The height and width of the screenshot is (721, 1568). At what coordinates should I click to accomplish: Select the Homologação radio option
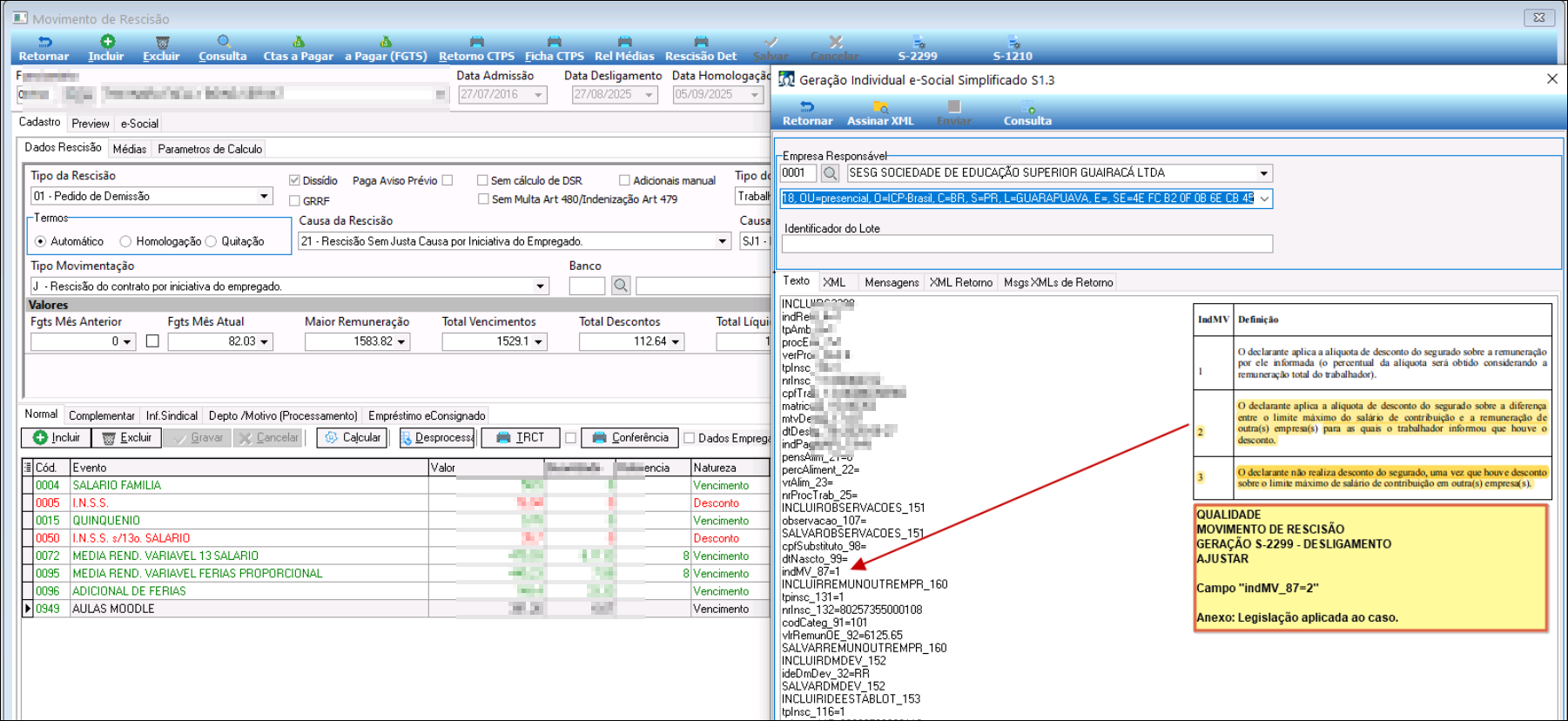coord(126,241)
